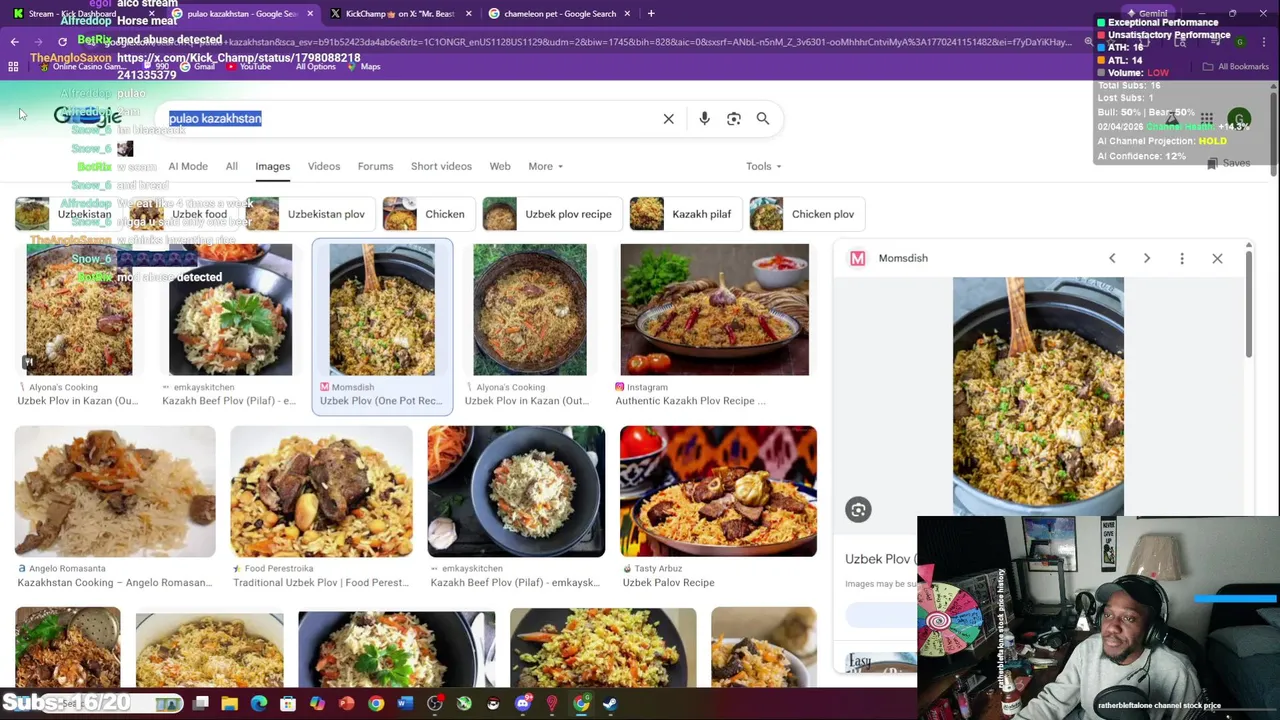The height and width of the screenshot is (720, 1280).
Task: Open the three-dot options in the image preview panel
Action: [x=1182, y=258]
